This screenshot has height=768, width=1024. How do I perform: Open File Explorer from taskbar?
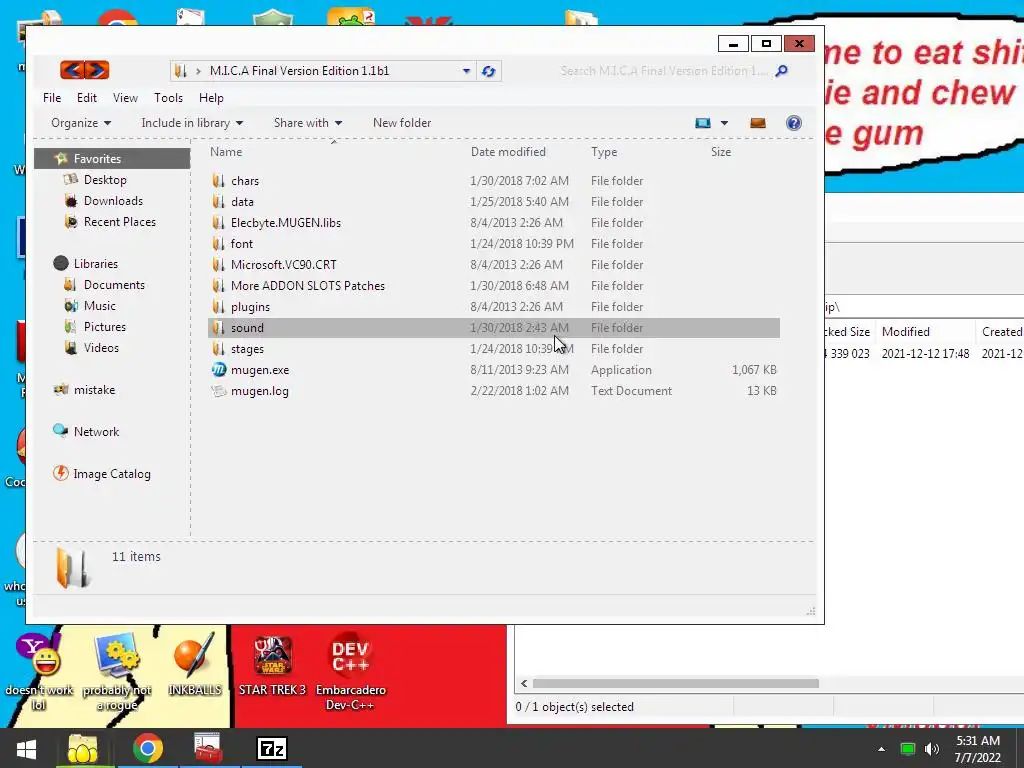point(83,748)
